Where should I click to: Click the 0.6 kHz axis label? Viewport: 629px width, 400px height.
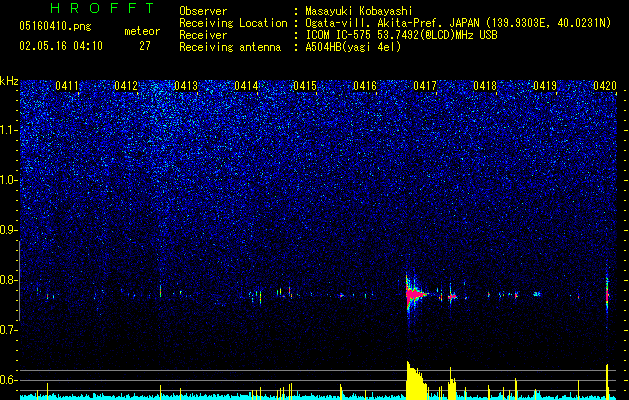coord(8,380)
